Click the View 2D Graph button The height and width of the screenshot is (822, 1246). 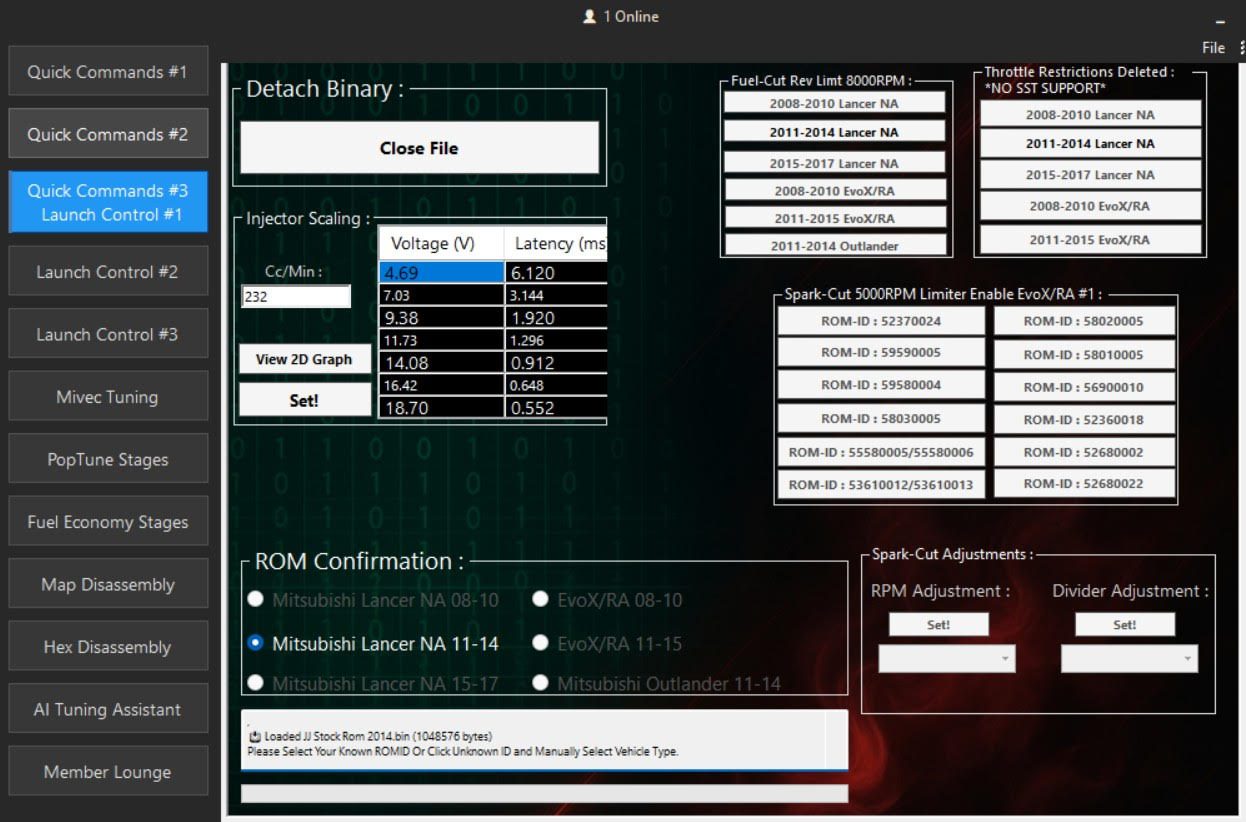[x=304, y=360]
